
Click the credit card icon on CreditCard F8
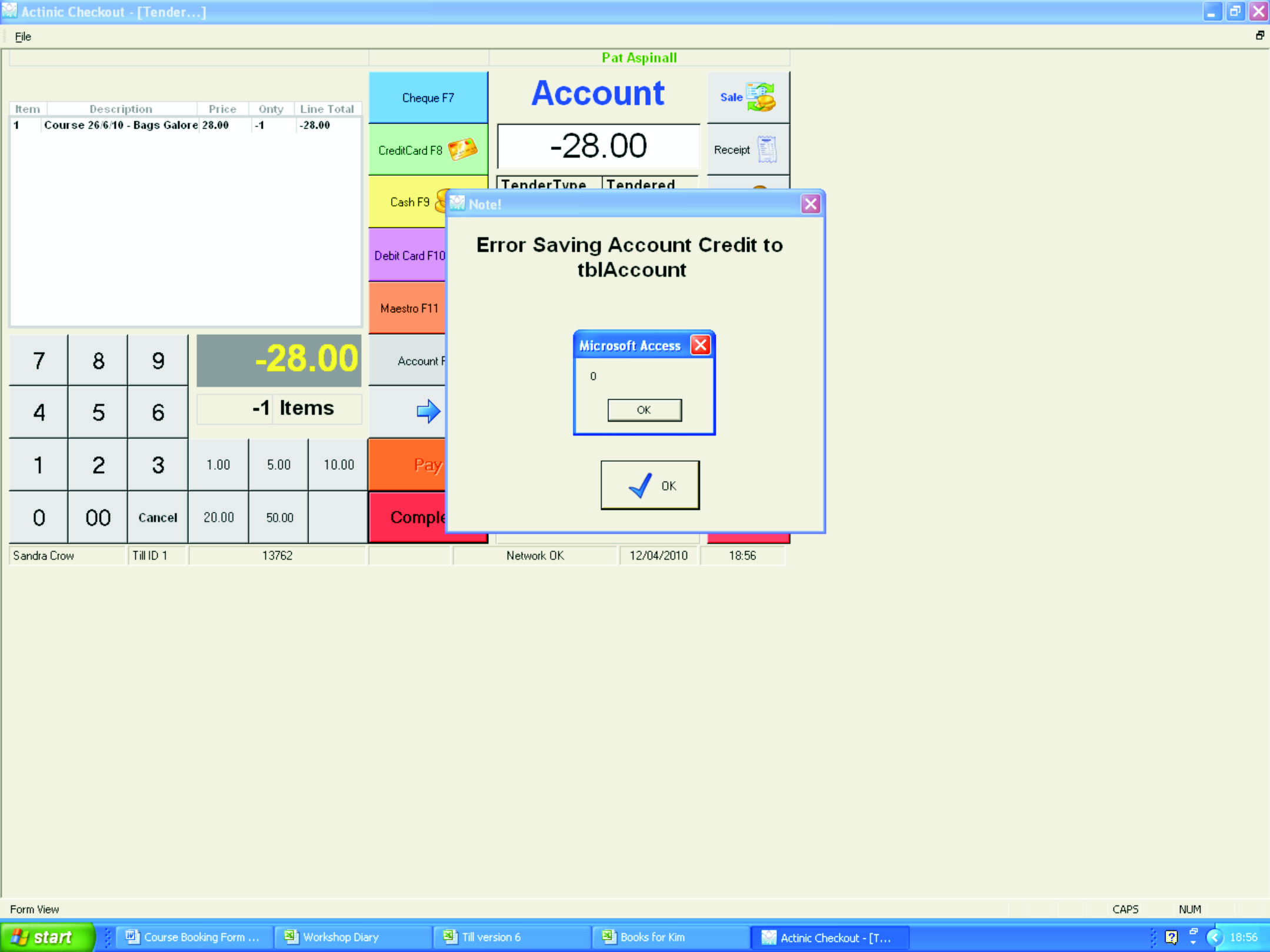pyautogui.click(x=462, y=149)
